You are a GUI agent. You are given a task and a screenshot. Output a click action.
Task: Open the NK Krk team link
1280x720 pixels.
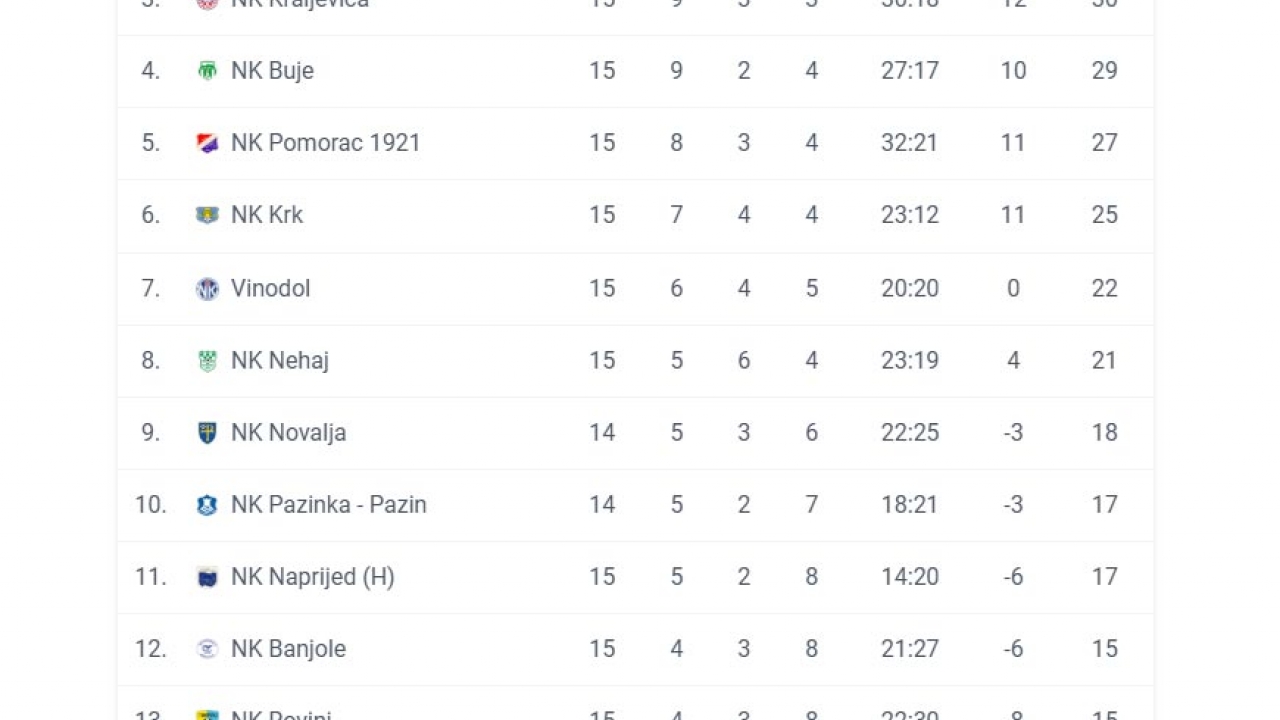[x=267, y=215]
